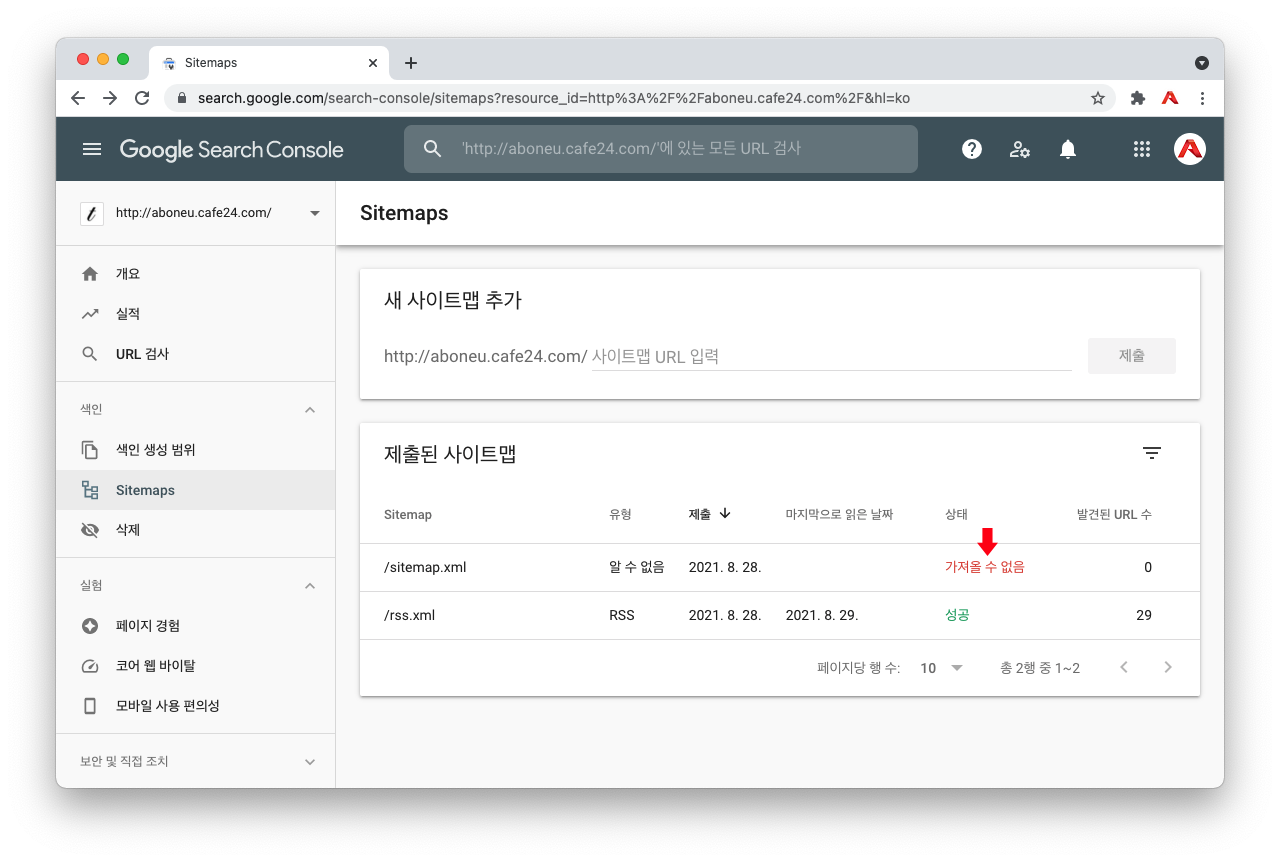Click the 알 수 없음 type cell
The image size is (1280, 862).
point(637,567)
